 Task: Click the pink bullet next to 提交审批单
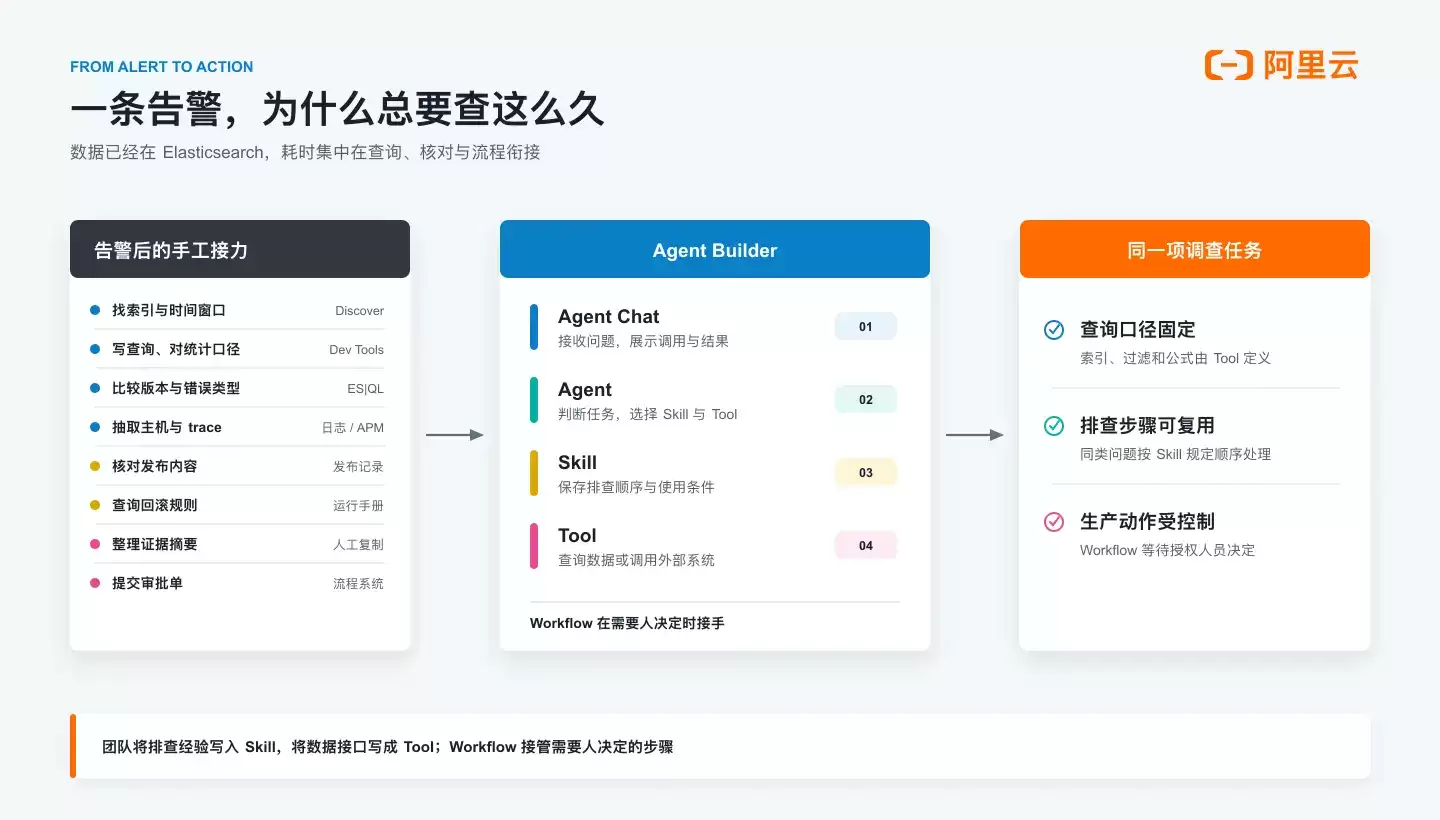tap(95, 583)
